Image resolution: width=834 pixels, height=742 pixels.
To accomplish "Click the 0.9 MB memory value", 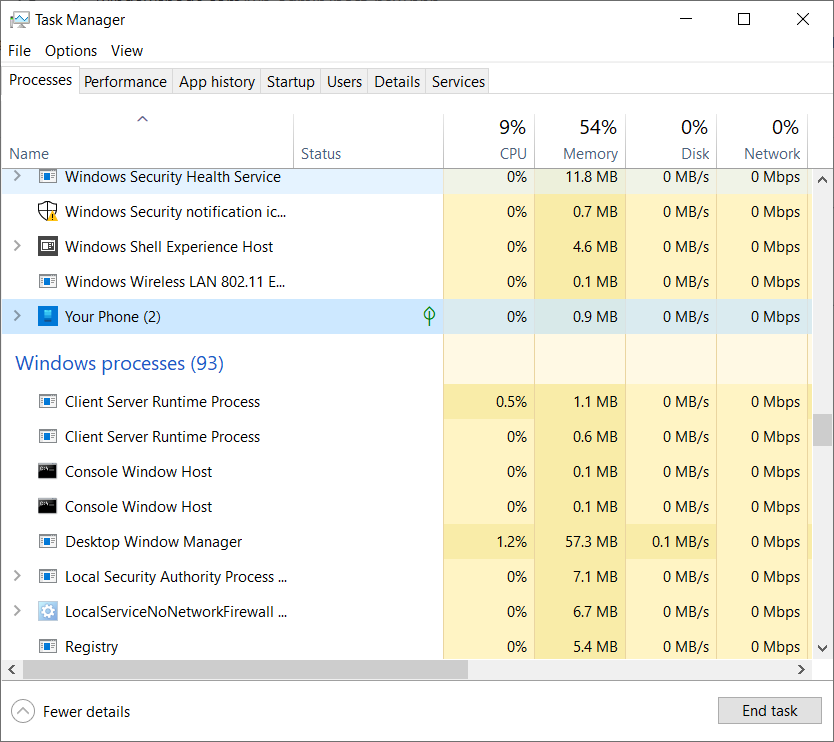I will pos(595,316).
